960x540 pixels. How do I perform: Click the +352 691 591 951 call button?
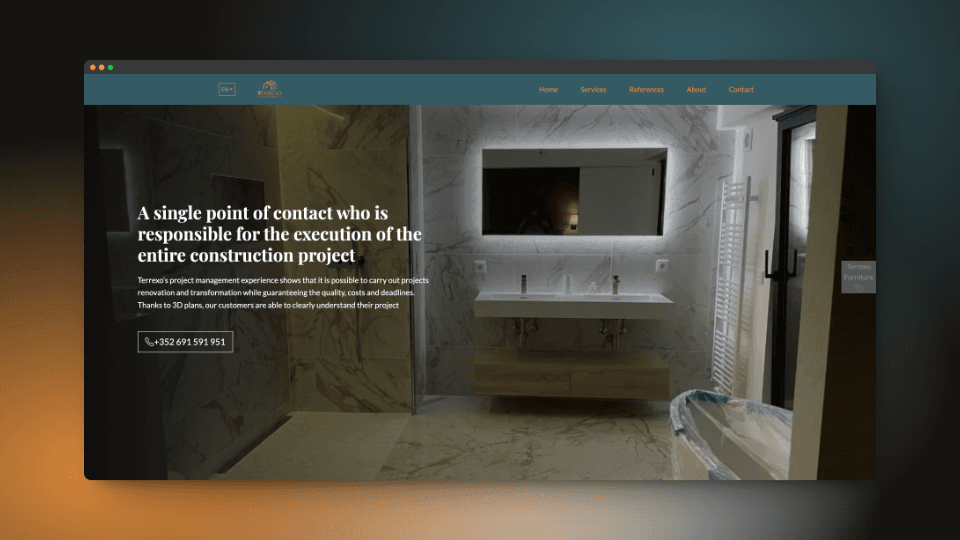pos(186,342)
